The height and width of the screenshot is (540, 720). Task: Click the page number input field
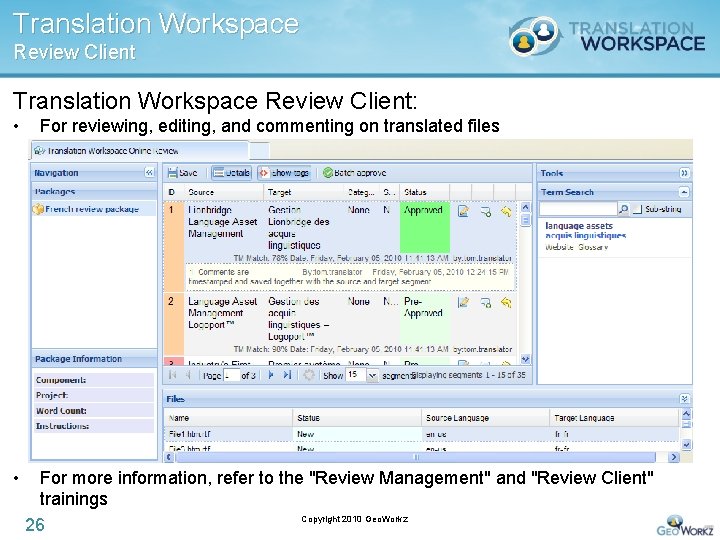pos(231,375)
